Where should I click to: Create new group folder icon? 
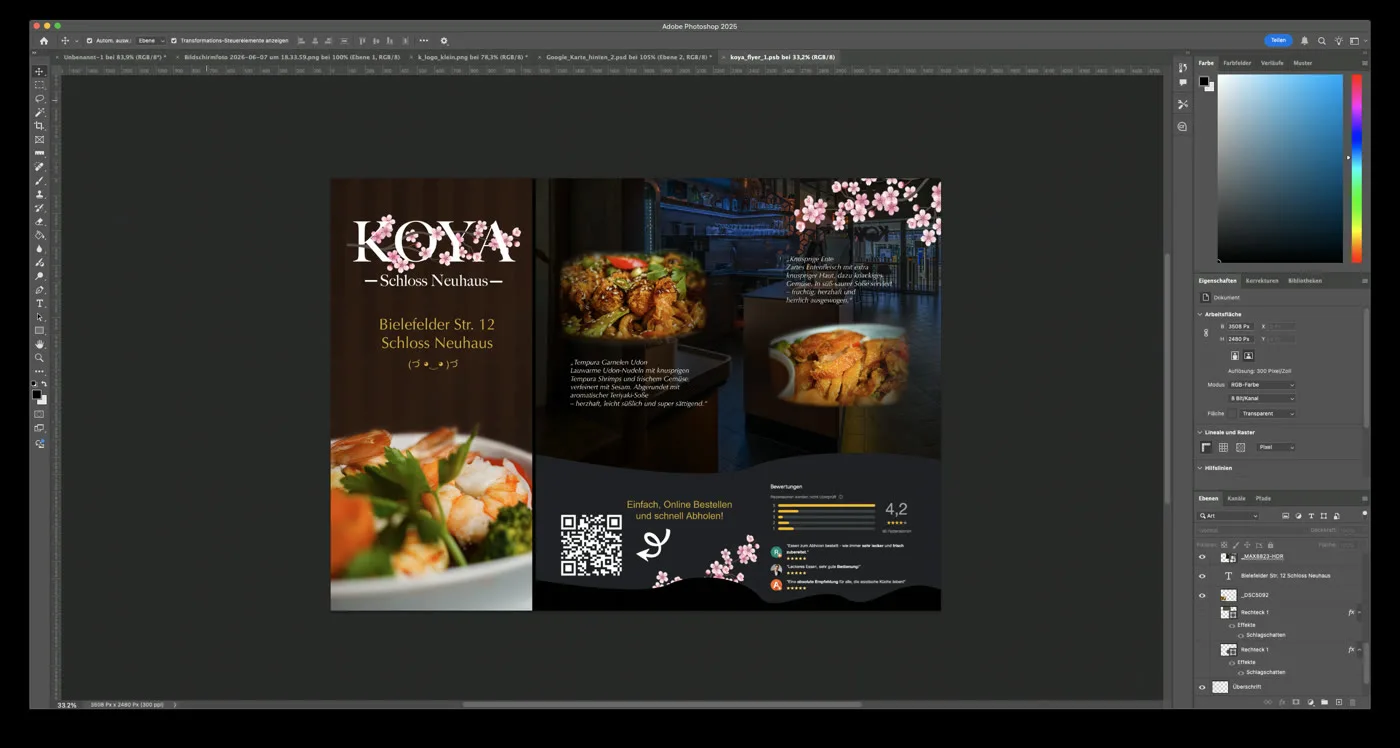pos(1324,702)
